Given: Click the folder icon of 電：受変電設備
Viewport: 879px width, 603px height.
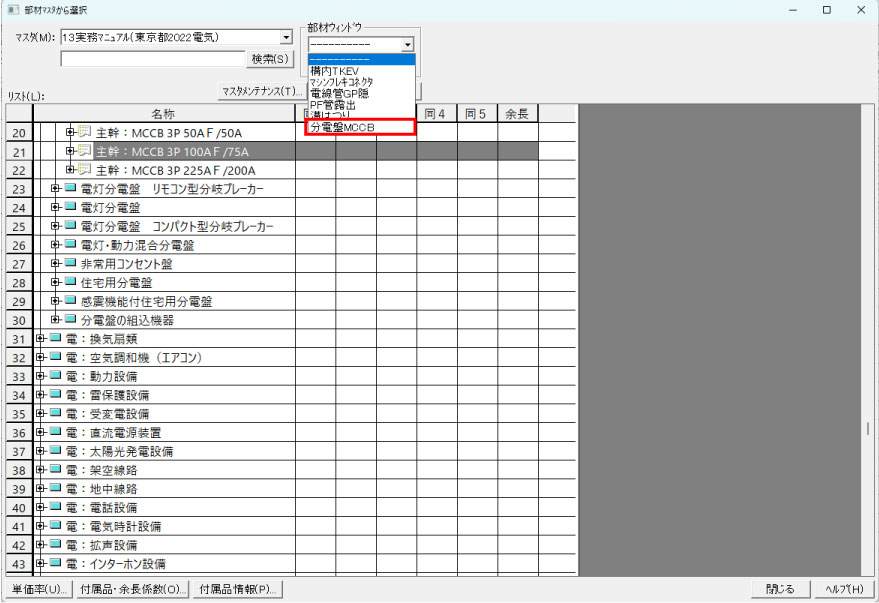Looking at the screenshot, I should point(55,413).
